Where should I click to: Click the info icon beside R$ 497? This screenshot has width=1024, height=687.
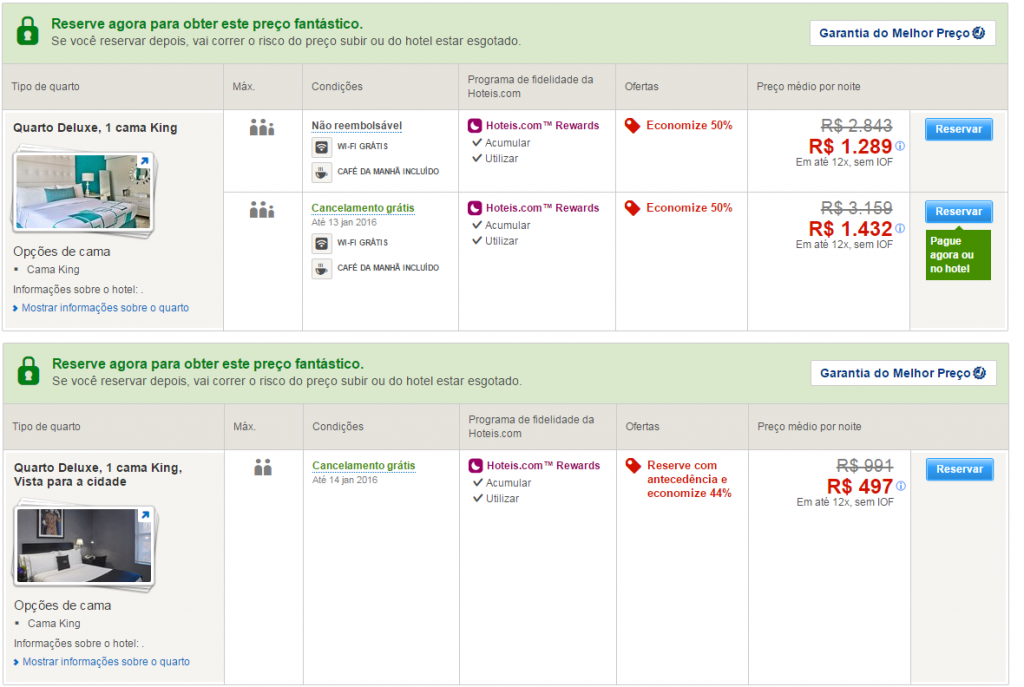coord(900,486)
